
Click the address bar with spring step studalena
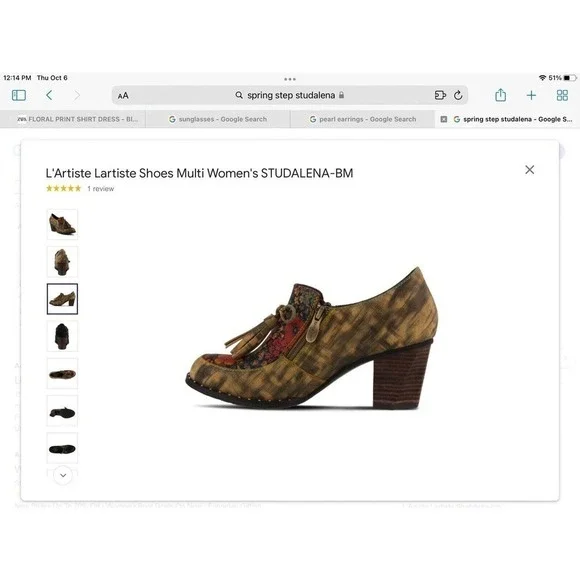click(290, 95)
